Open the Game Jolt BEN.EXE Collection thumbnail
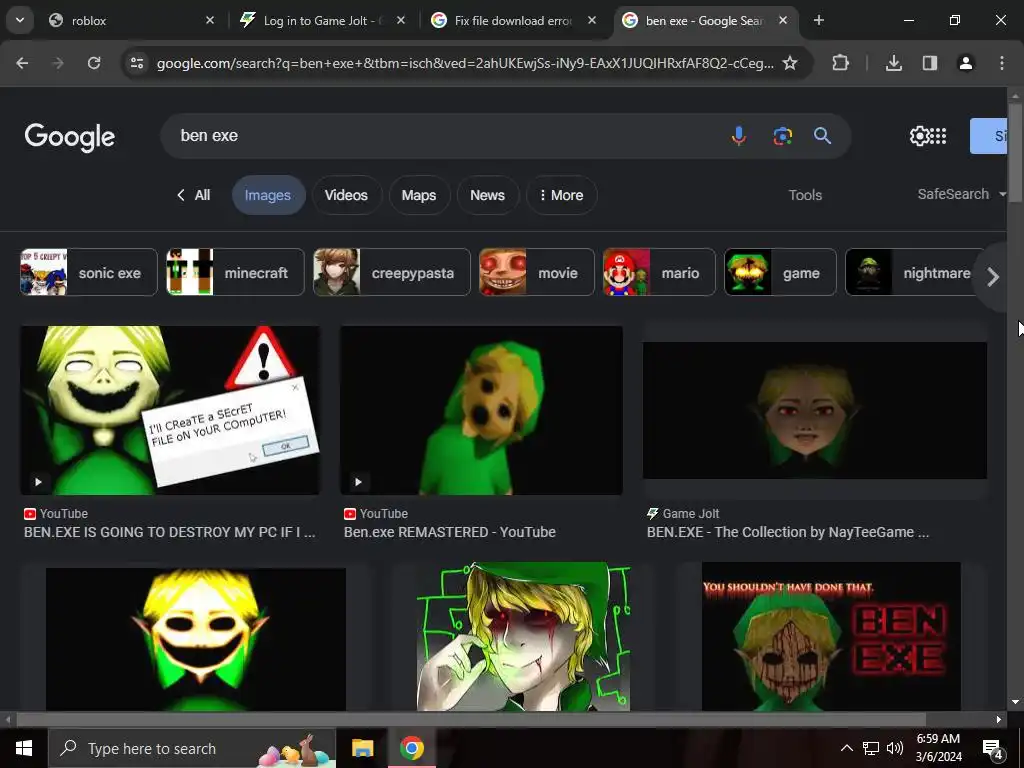This screenshot has height=768, width=1024. coord(814,410)
